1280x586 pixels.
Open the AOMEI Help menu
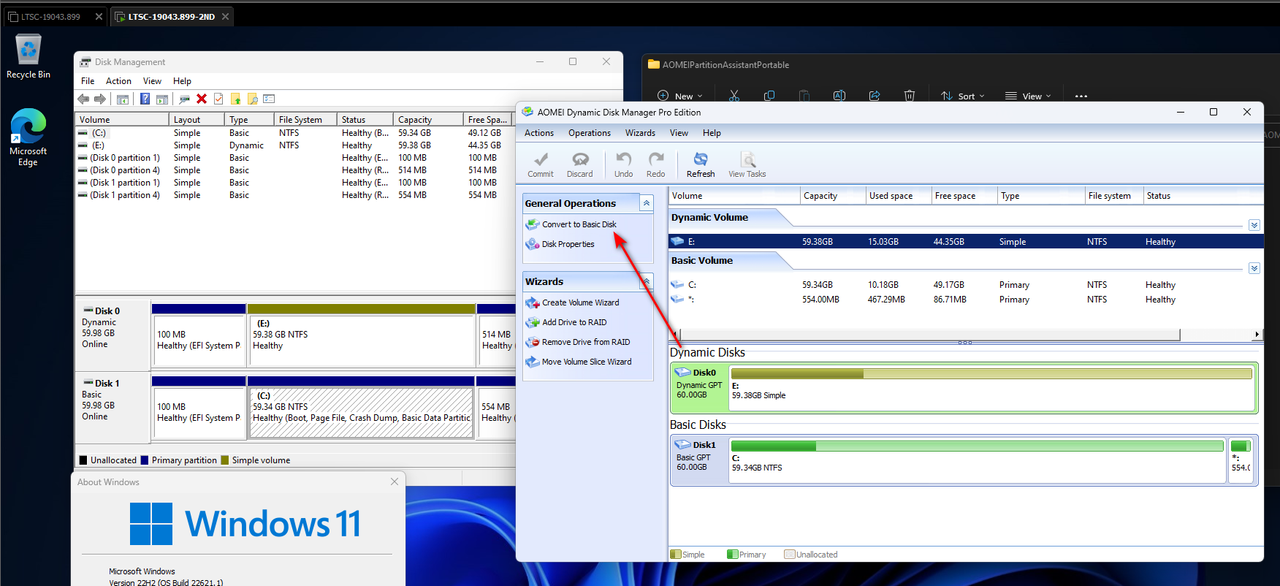pos(712,133)
